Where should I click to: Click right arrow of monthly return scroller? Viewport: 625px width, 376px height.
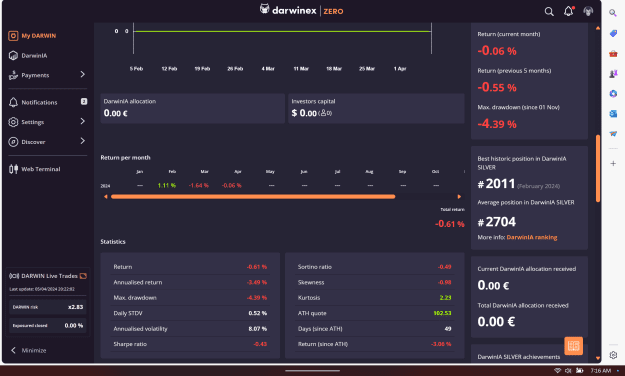pos(459,197)
